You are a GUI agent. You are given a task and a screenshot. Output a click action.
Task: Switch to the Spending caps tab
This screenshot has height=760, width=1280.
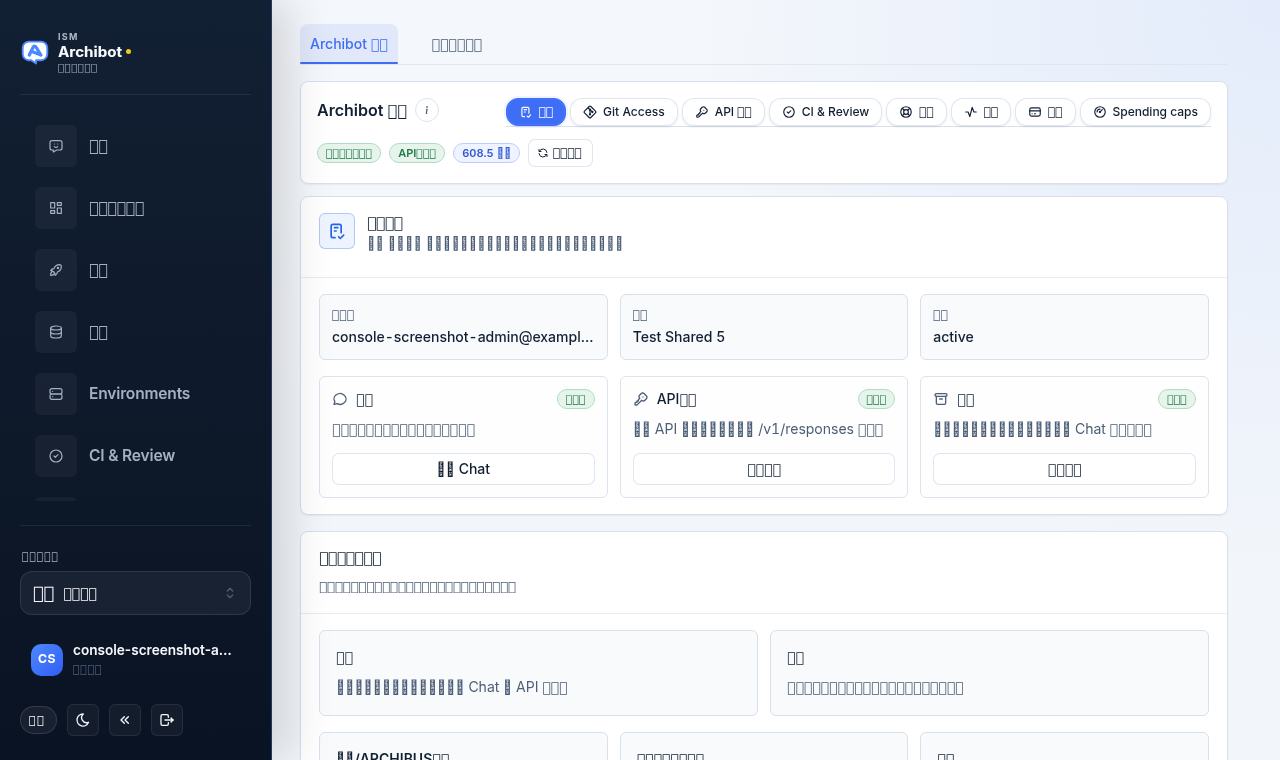coord(1145,112)
